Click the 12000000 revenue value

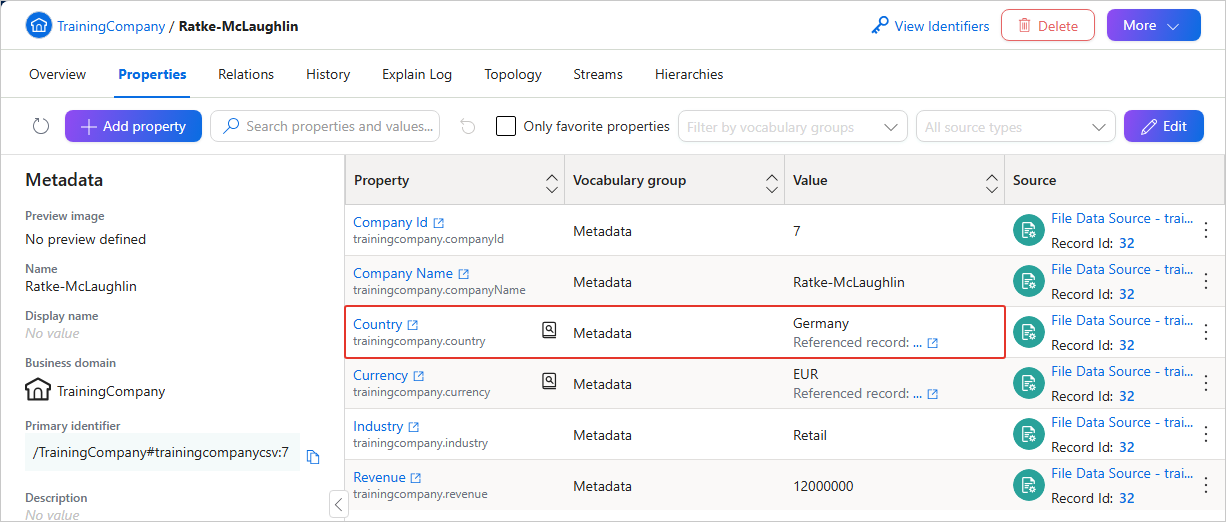[823, 486]
